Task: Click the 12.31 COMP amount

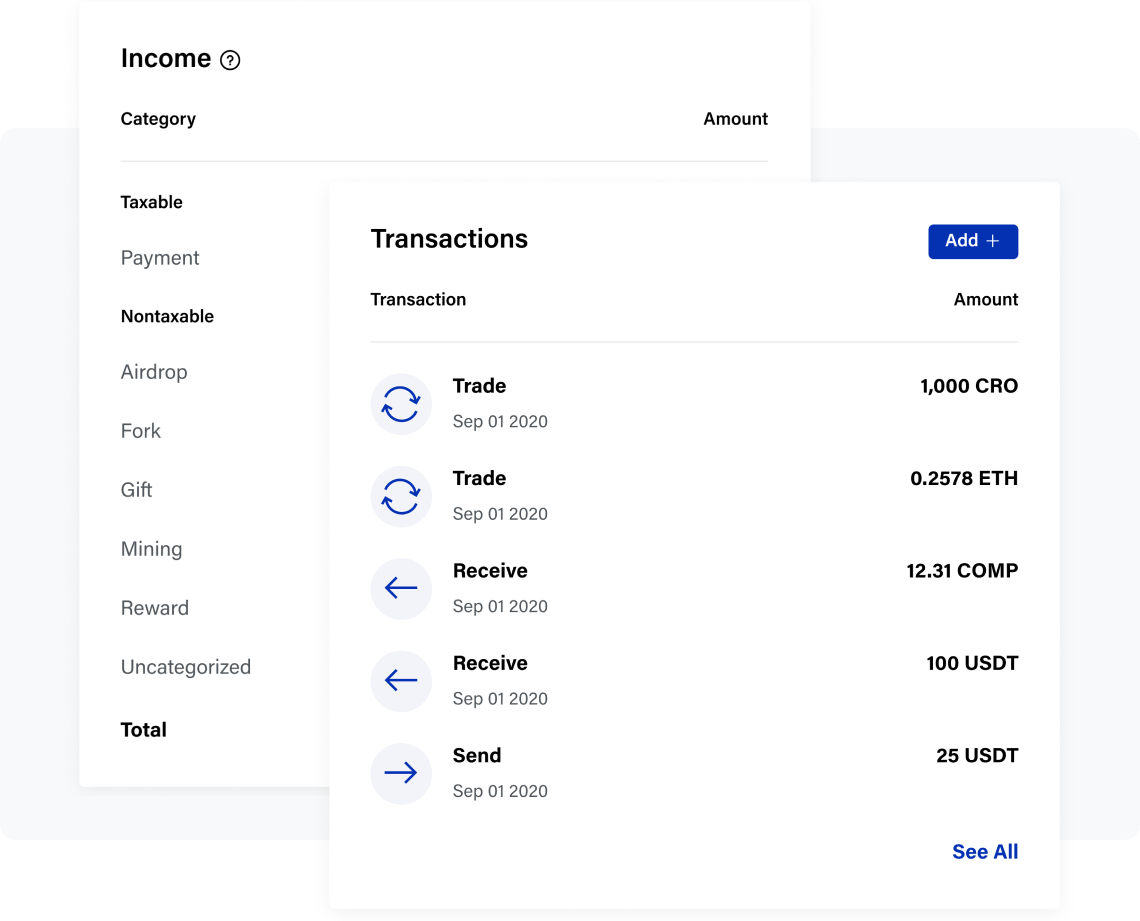Action: 962,571
